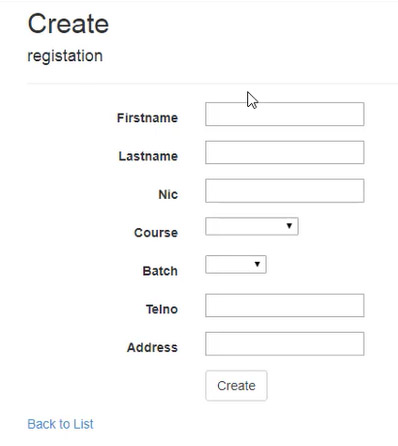
Task: Click the large Create page heading
Action: [x=68, y=24]
